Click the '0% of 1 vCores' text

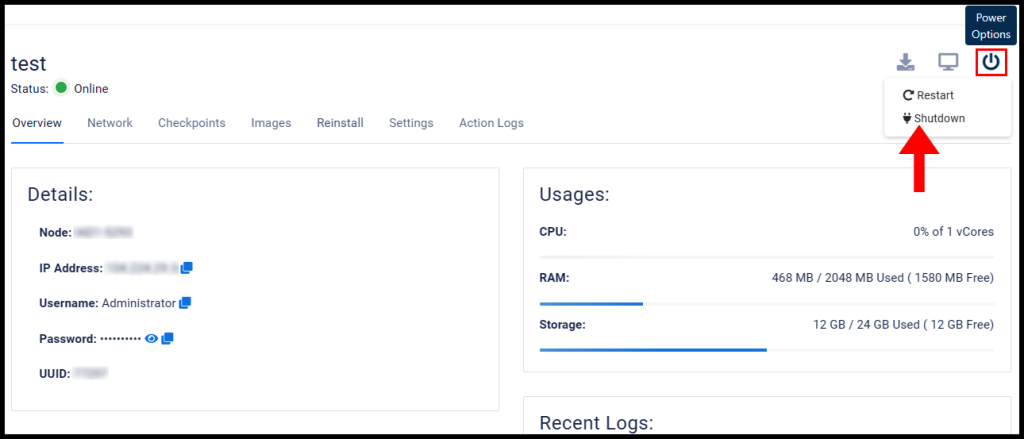pyautogui.click(x=953, y=232)
